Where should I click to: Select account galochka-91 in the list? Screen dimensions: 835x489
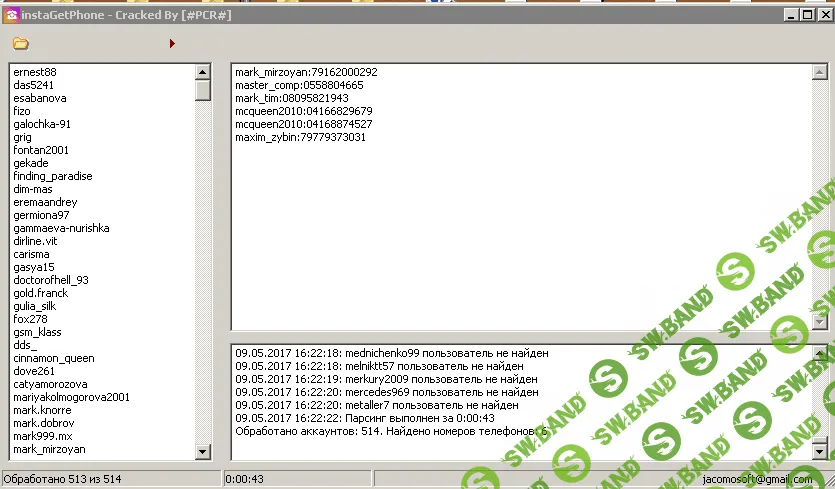tap(42, 124)
